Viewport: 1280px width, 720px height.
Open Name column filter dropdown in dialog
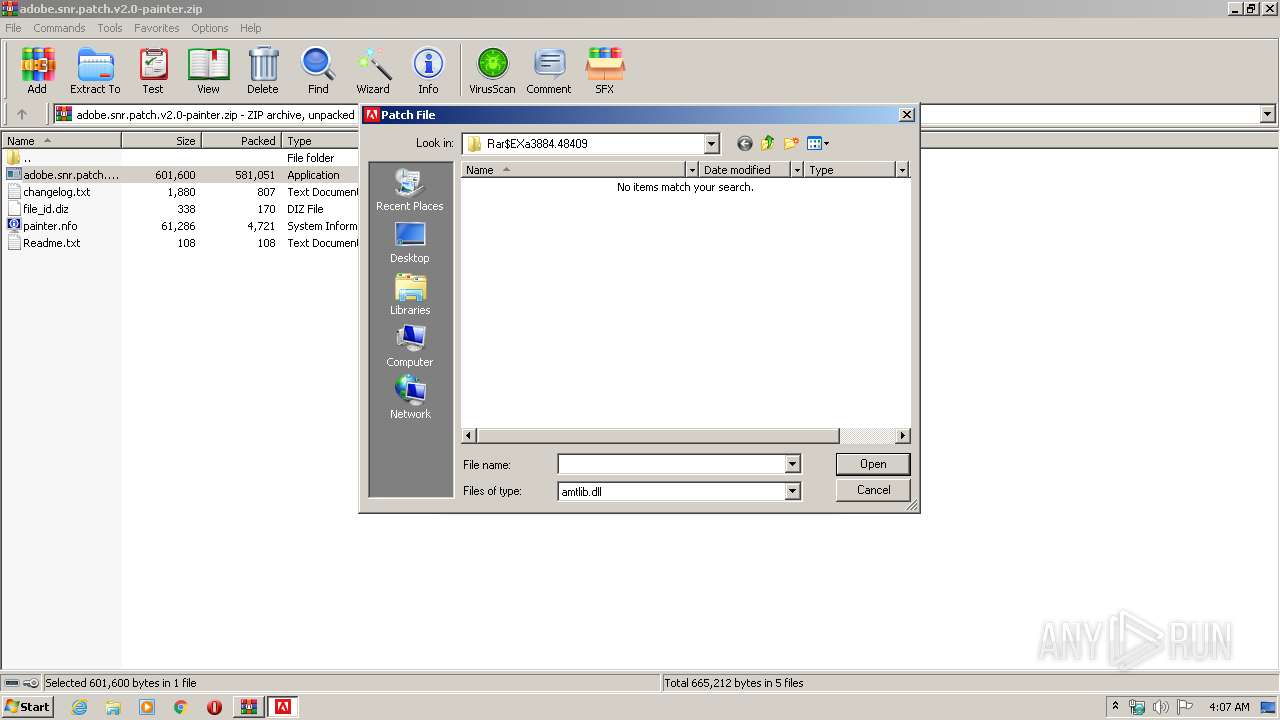pyautogui.click(x=691, y=170)
